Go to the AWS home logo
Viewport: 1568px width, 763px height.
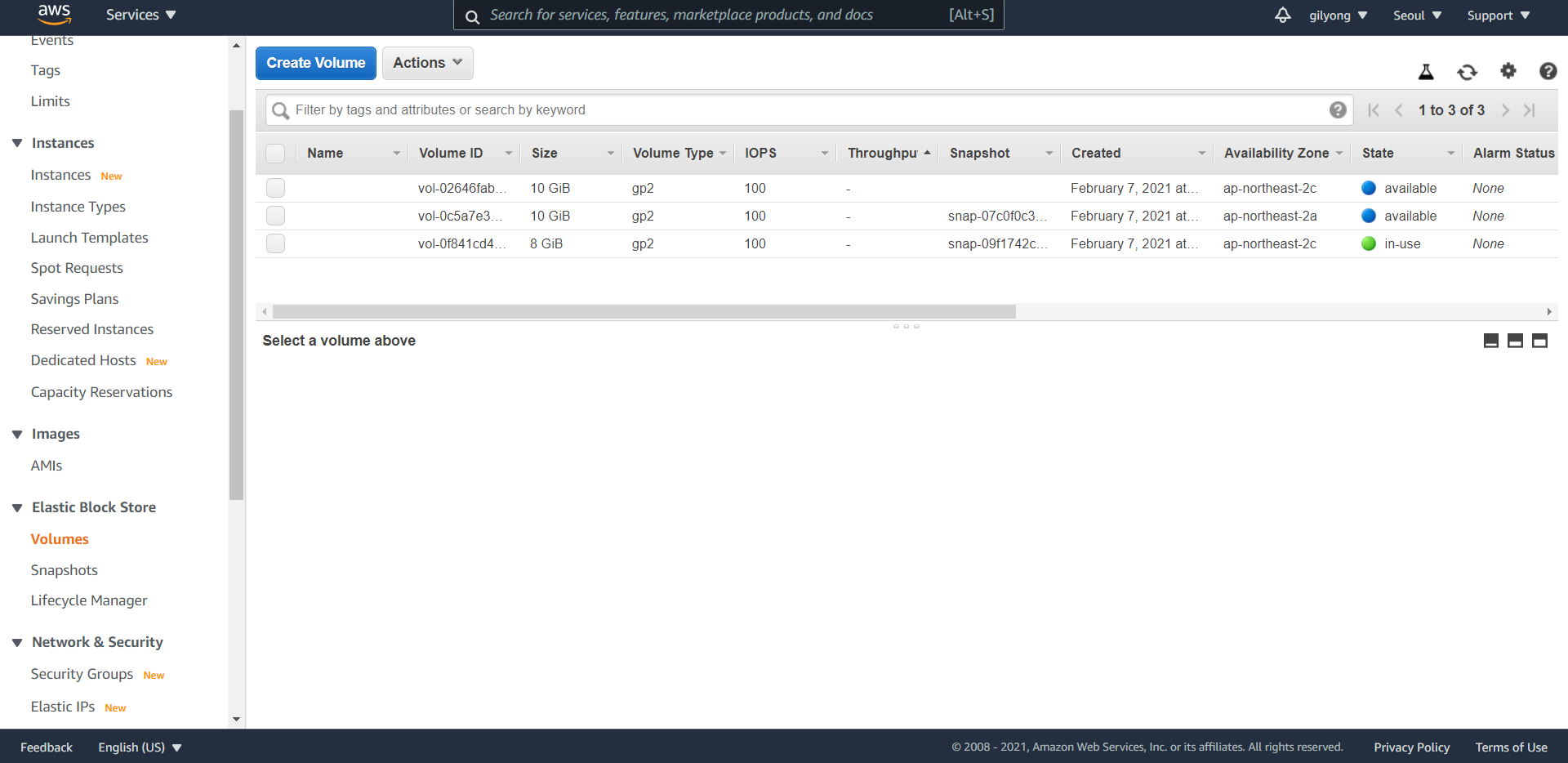tap(54, 15)
